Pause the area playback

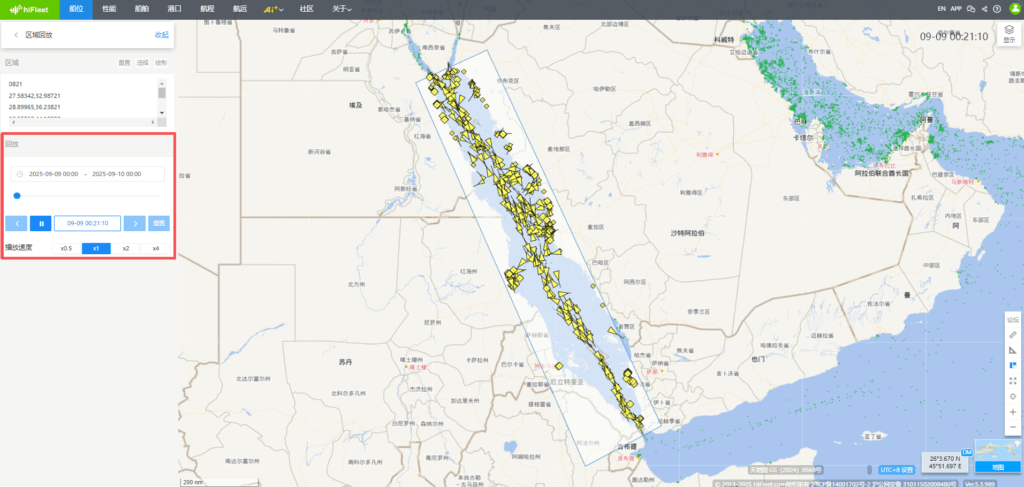pyautogui.click(x=40, y=223)
